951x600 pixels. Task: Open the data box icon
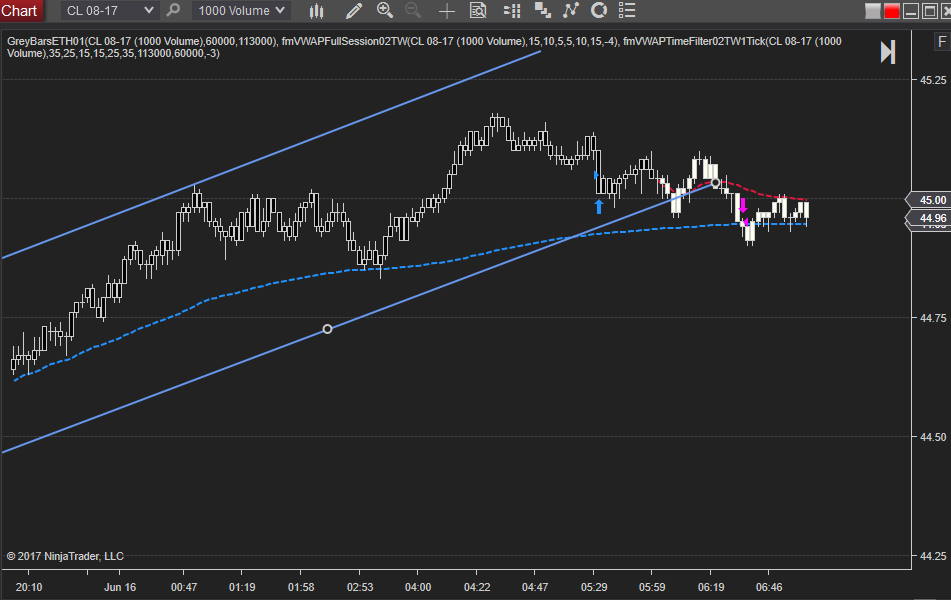tap(478, 10)
